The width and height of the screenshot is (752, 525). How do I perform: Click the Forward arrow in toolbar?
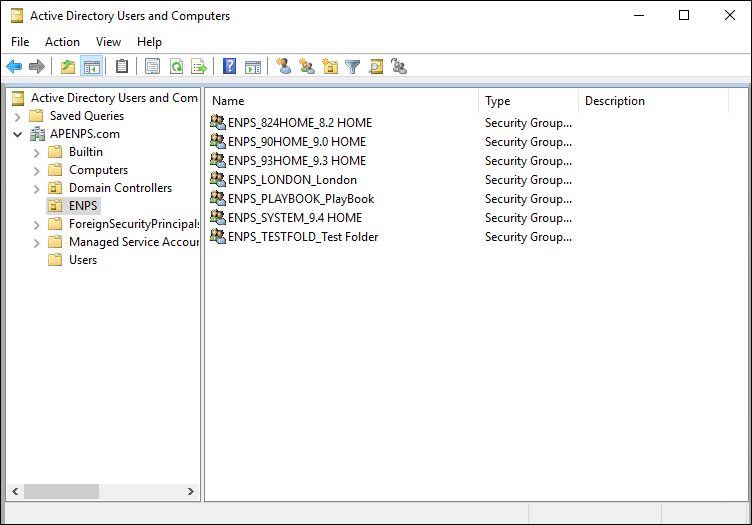(37, 66)
